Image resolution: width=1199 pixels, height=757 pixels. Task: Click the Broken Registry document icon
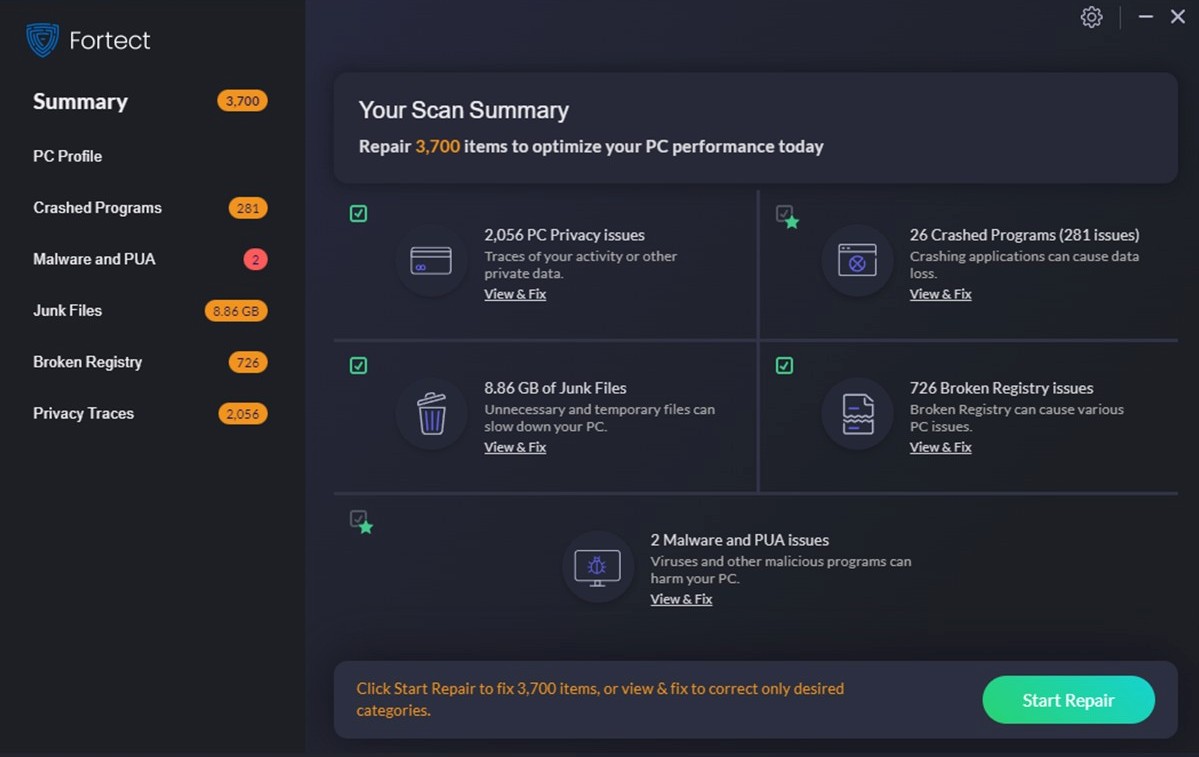857,414
